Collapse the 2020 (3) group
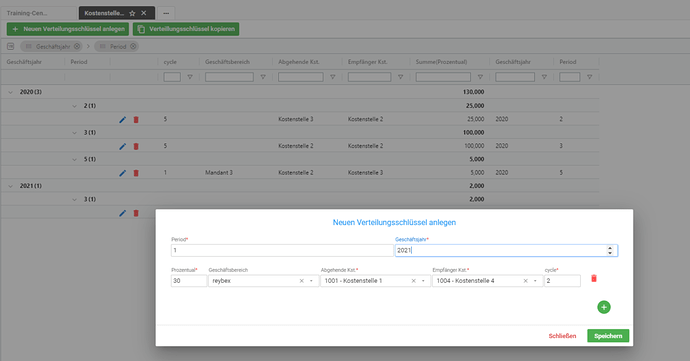The image size is (690, 361). [11, 92]
